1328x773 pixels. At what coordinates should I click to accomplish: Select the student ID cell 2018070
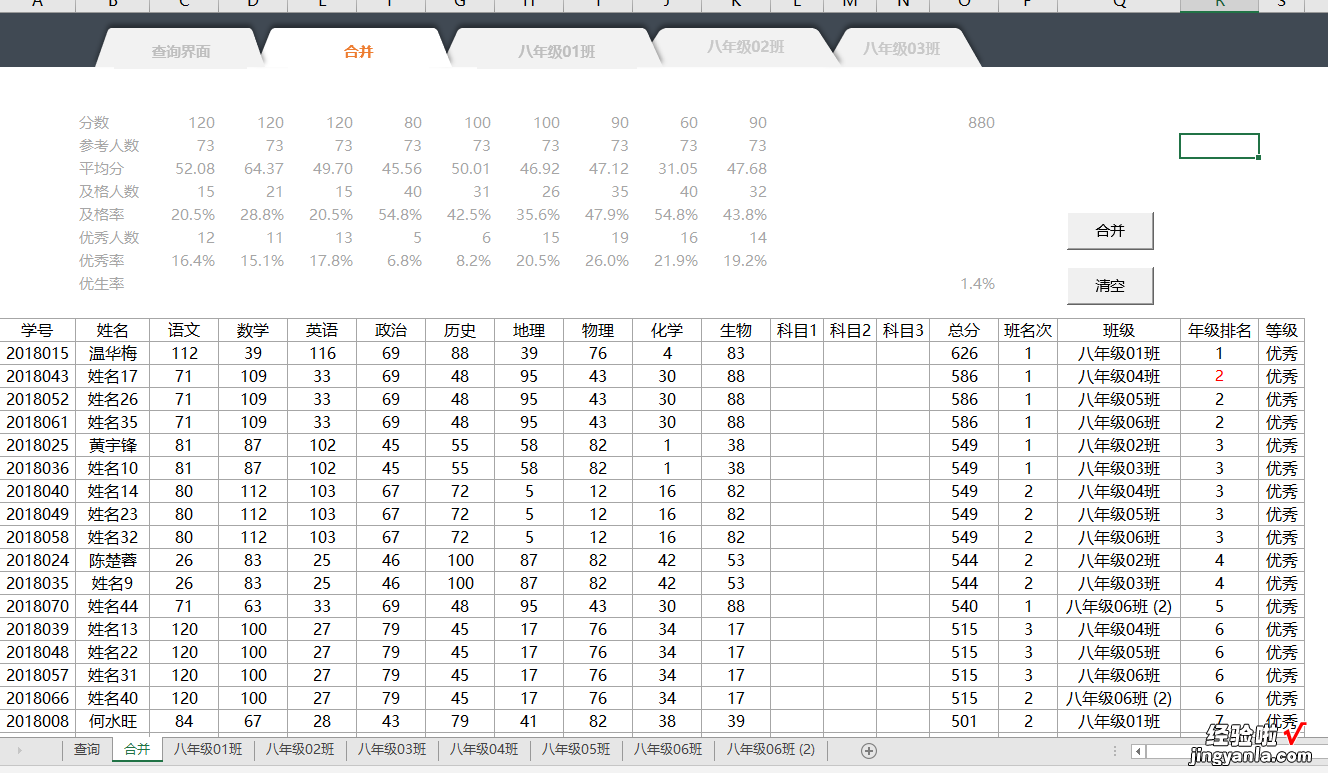pyautogui.click(x=37, y=606)
